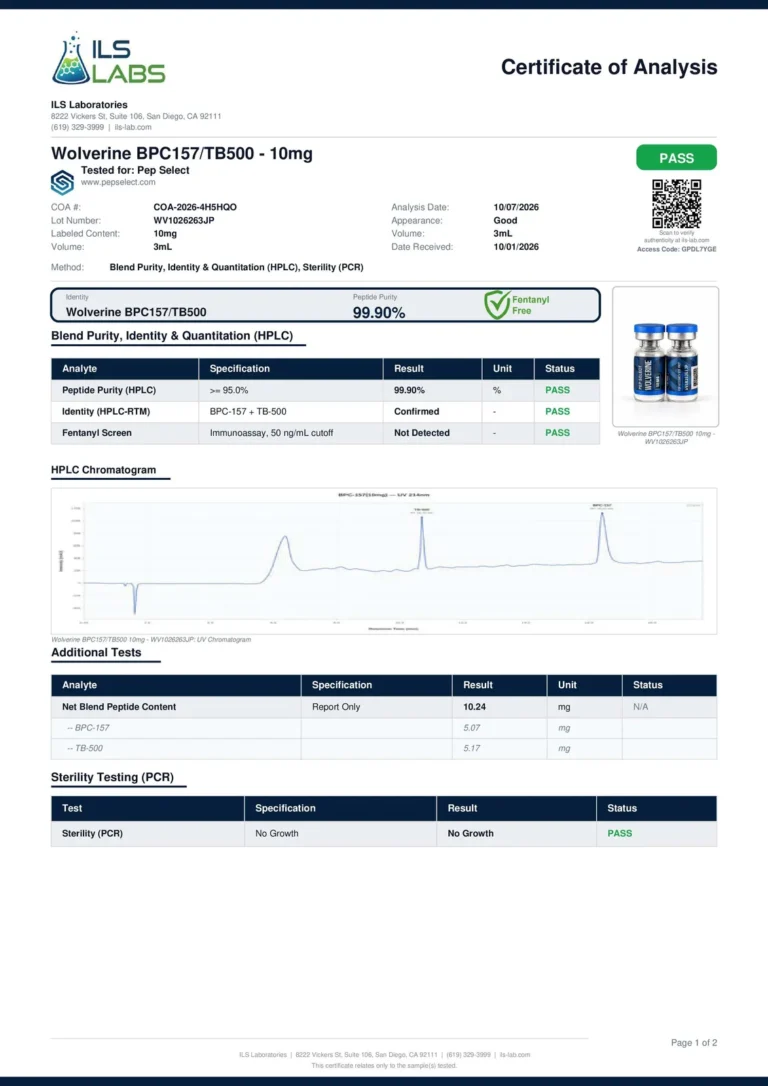This screenshot has width=768, height=1086.
Task: Click the Fentanyl Free shield checkmark icon
Action: (x=497, y=305)
